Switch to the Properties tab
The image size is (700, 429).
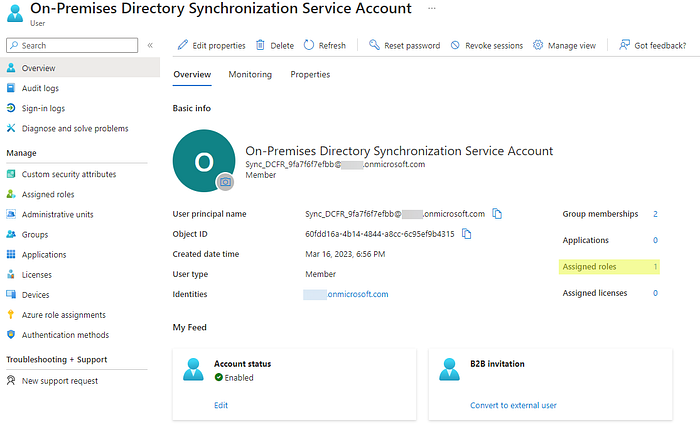[x=310, y=75]
